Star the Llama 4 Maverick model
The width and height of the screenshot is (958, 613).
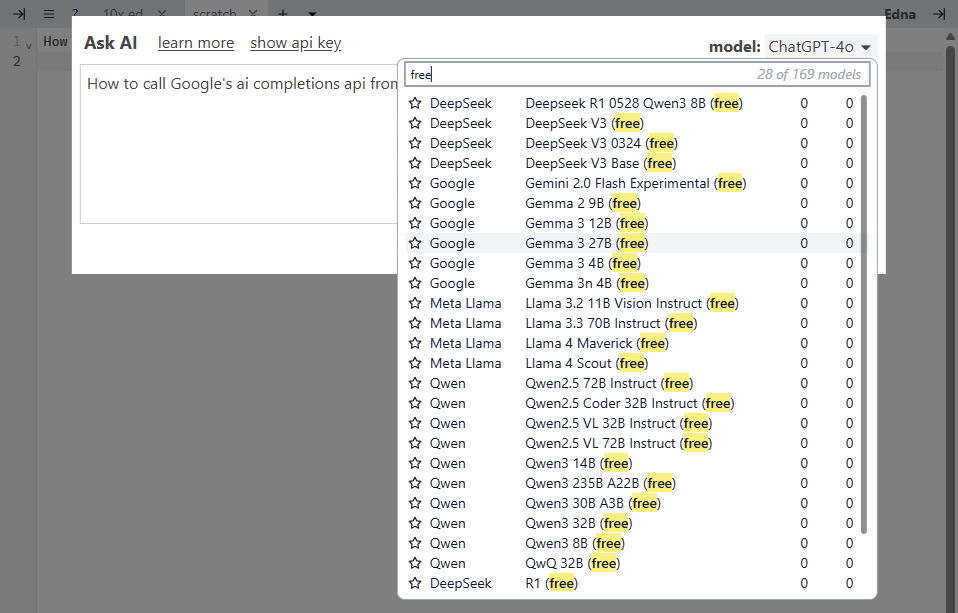click(415, 343)
